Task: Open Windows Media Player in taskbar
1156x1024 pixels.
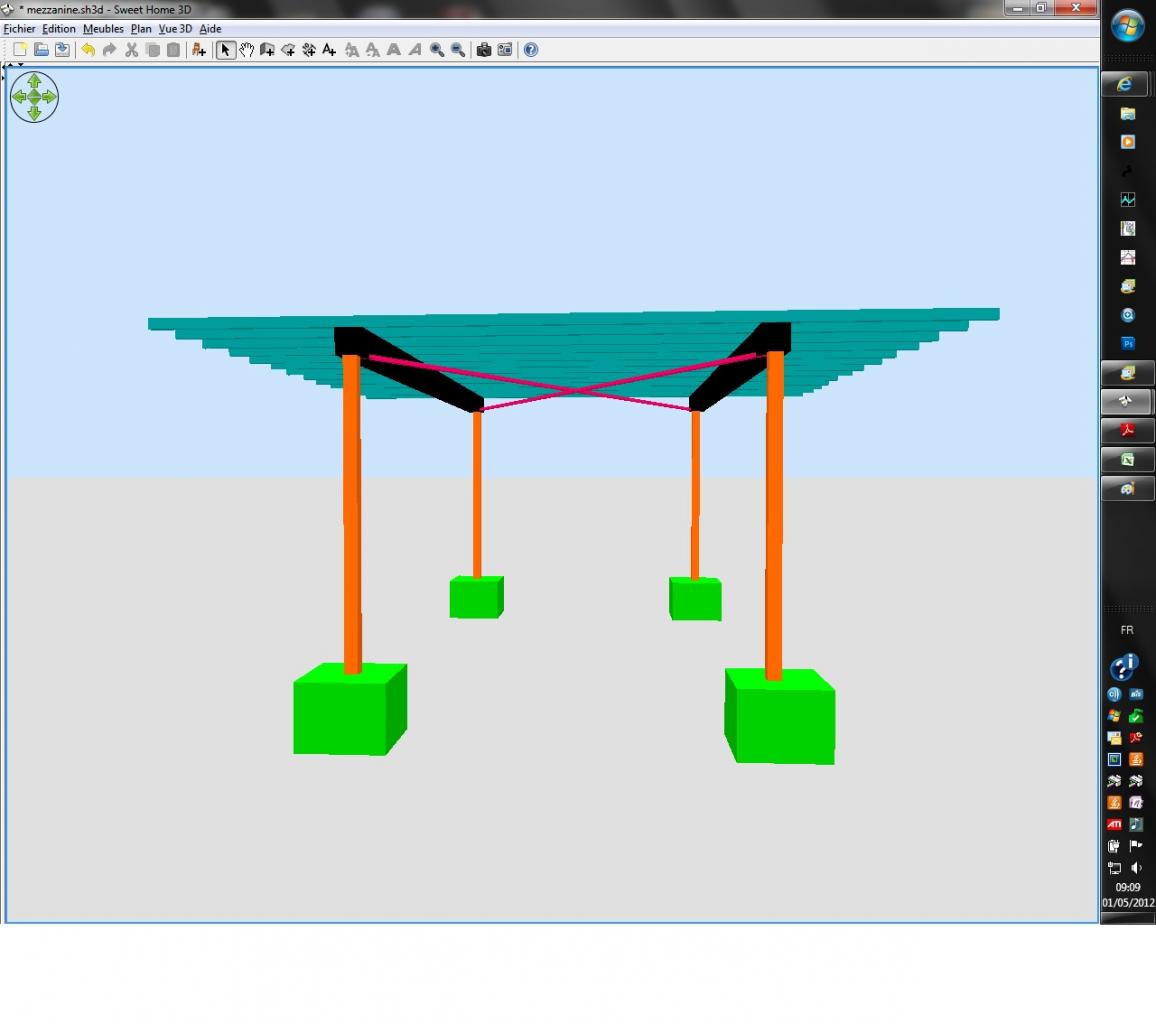Action: point(1127,142)
